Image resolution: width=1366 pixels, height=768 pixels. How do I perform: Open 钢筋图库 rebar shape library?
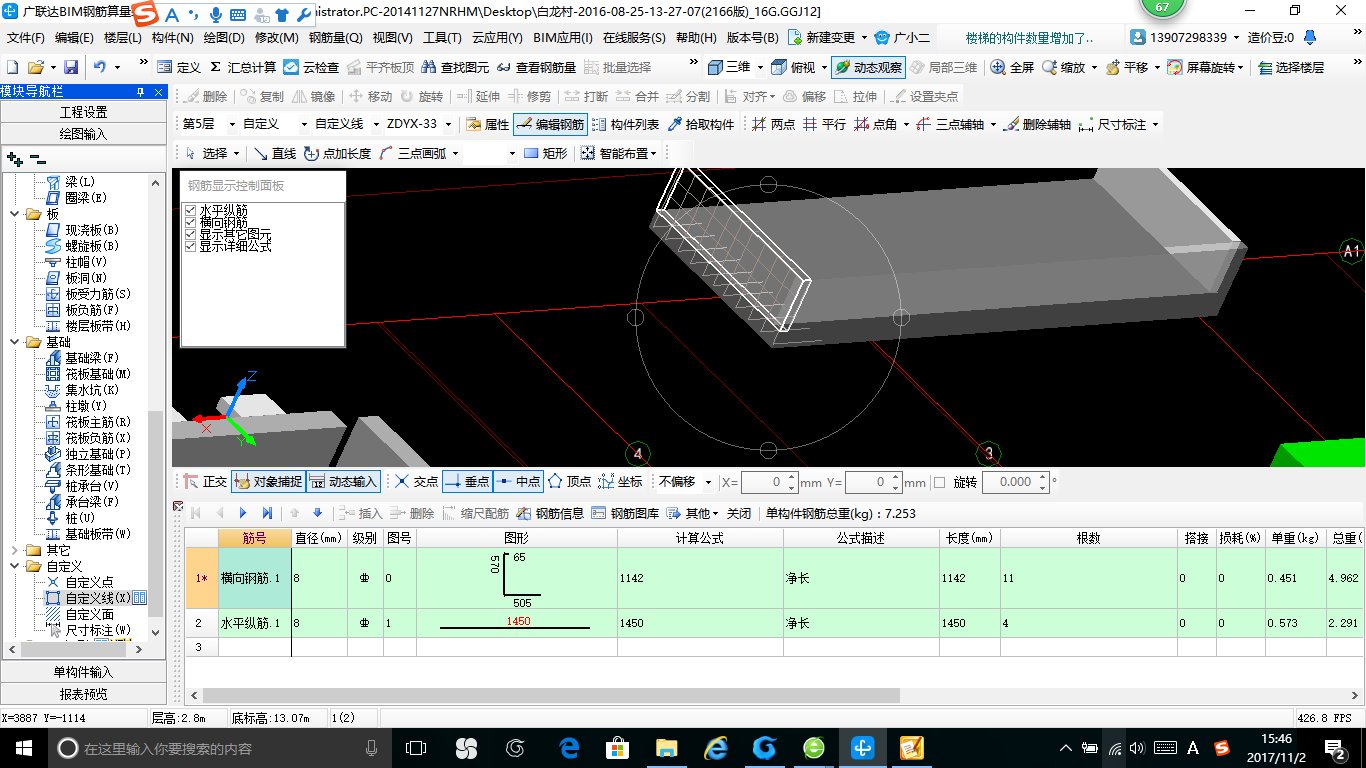point(625,513)
